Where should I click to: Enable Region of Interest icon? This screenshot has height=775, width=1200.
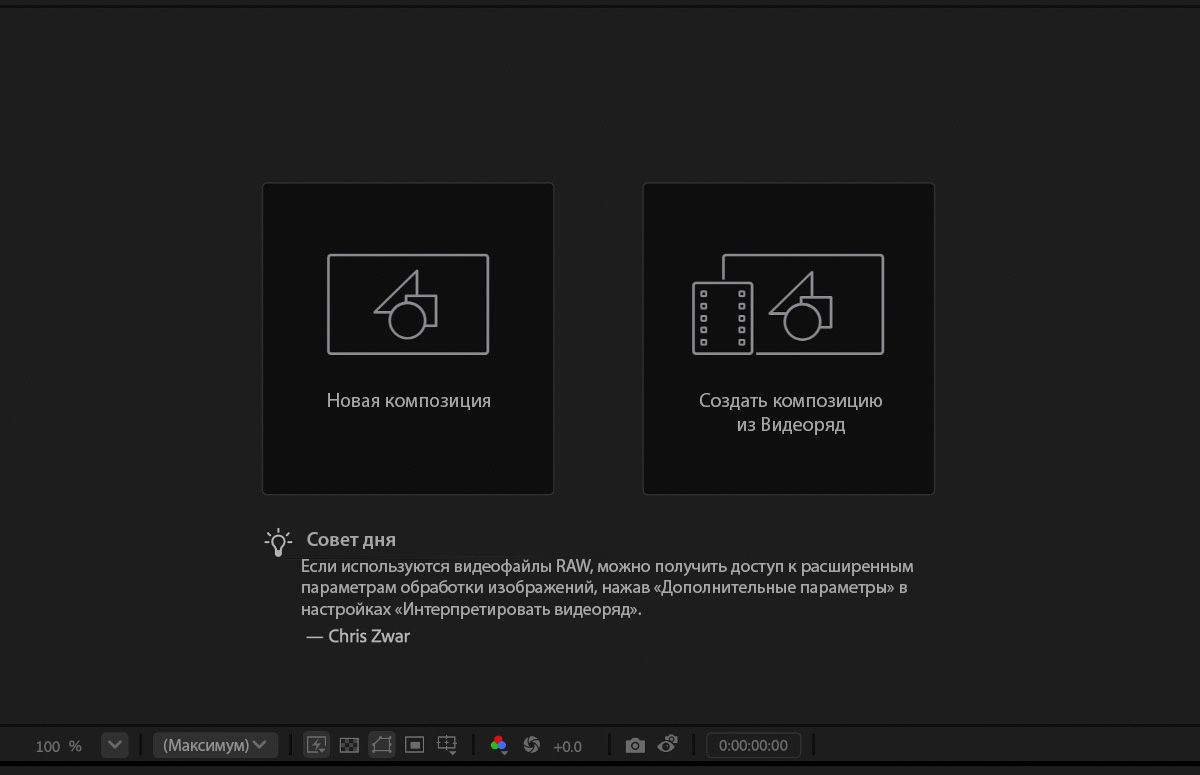[x=415, y=745]
